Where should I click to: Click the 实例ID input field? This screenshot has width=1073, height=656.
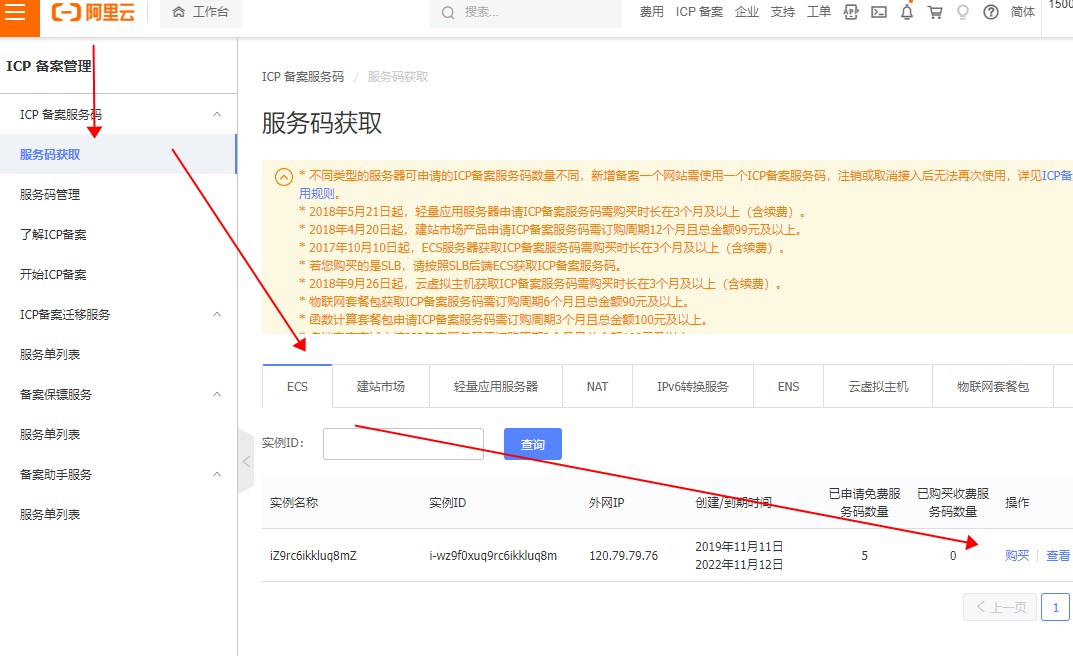pyautogui.click(x=403, y=444)
